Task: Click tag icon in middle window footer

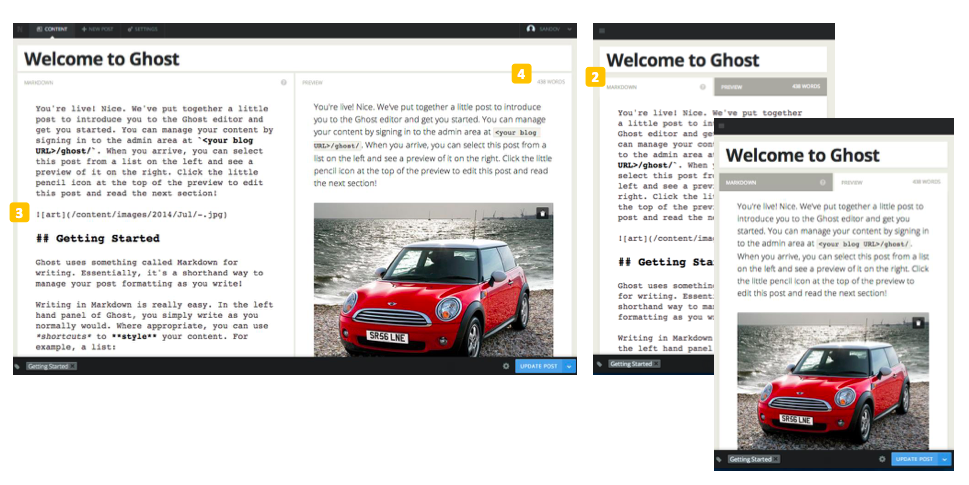Action: coord(599,364)
